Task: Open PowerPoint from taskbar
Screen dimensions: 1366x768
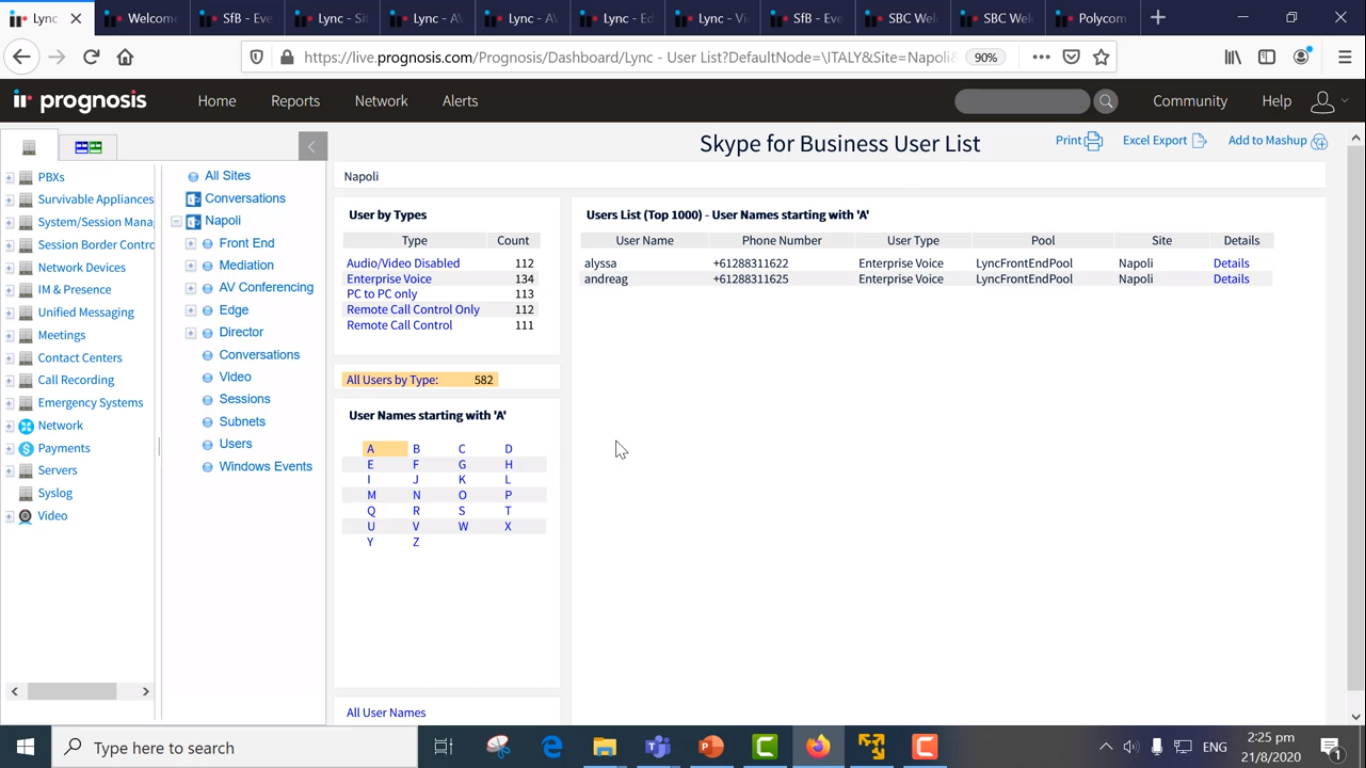Action: pyautogui.click(x=711, y=747)
